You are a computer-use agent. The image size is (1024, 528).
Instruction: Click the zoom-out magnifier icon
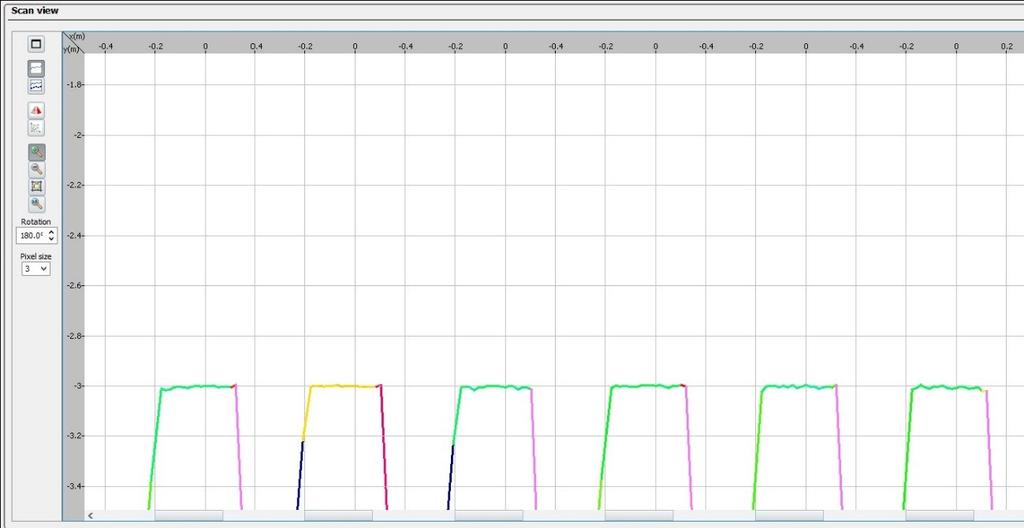click(x=37, y=169)
